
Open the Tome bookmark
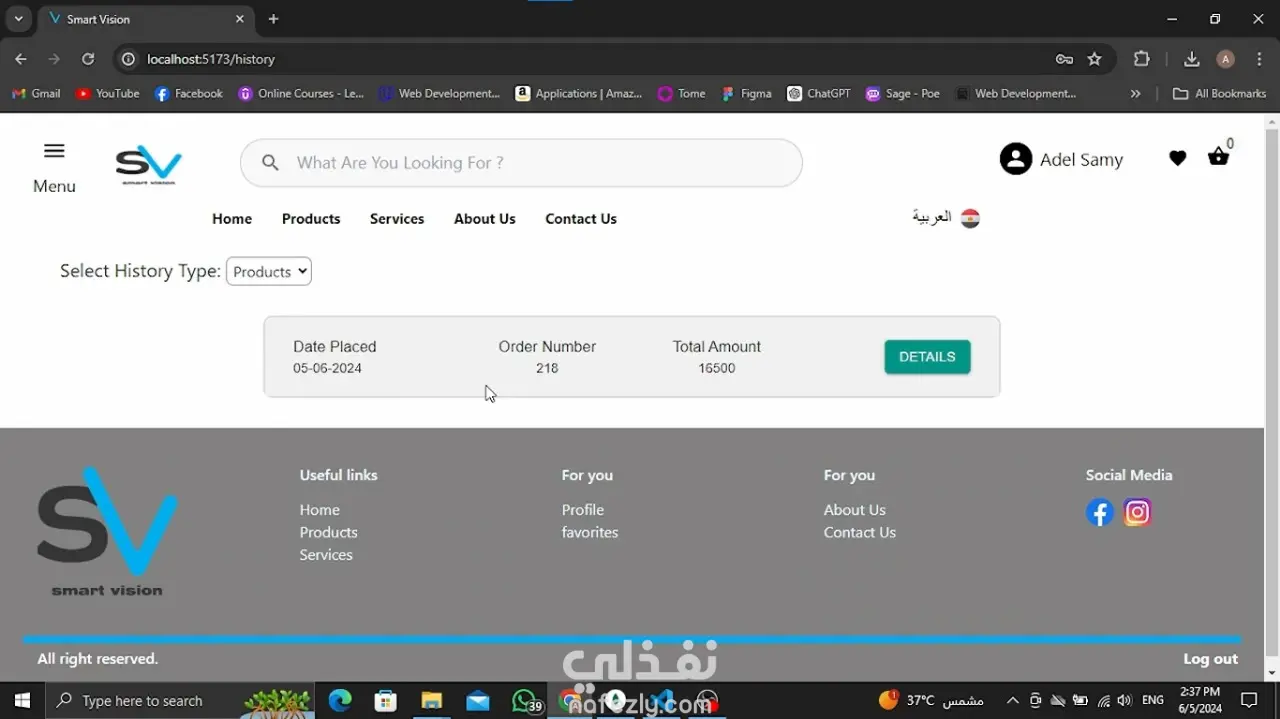pos(681,93)
